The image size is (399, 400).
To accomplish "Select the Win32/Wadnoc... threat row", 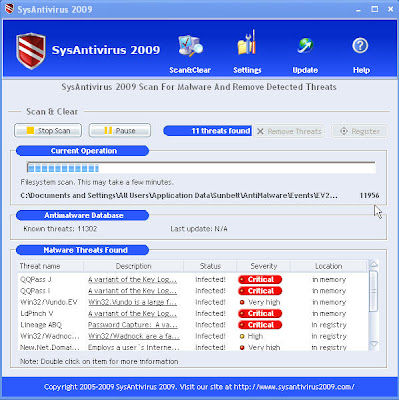I will [193, 336].
